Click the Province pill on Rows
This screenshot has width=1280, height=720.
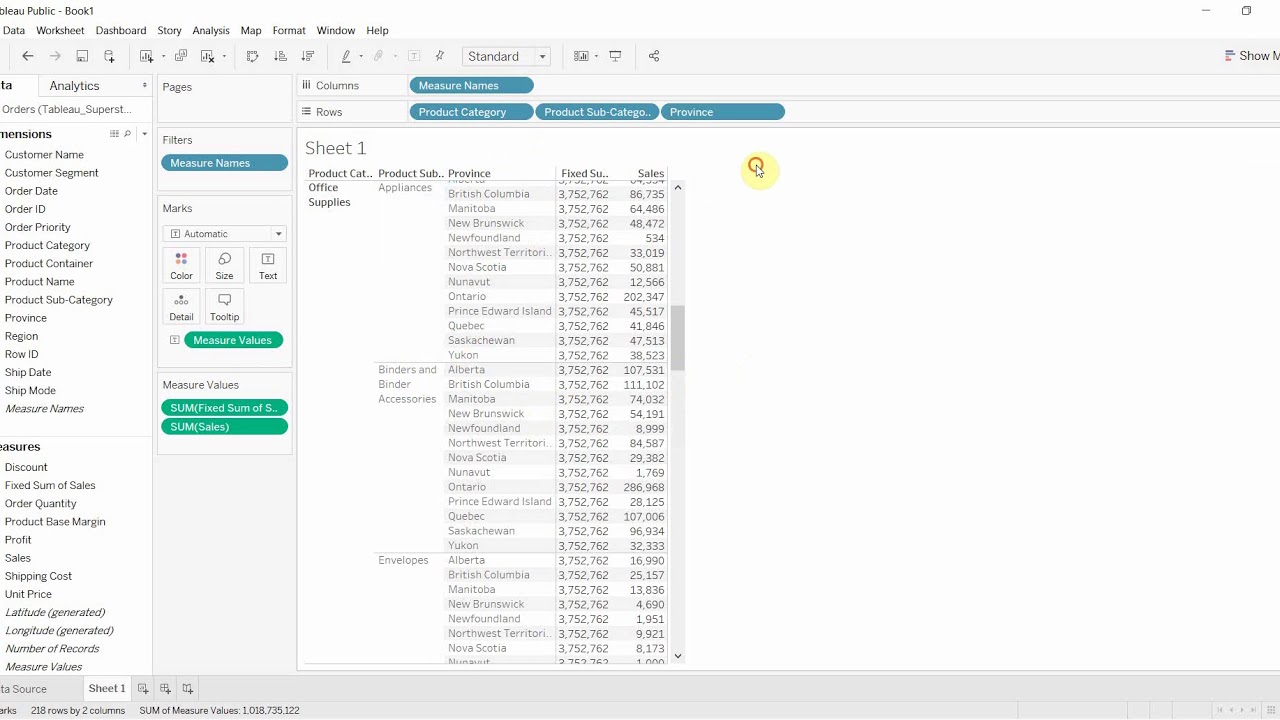723,112
